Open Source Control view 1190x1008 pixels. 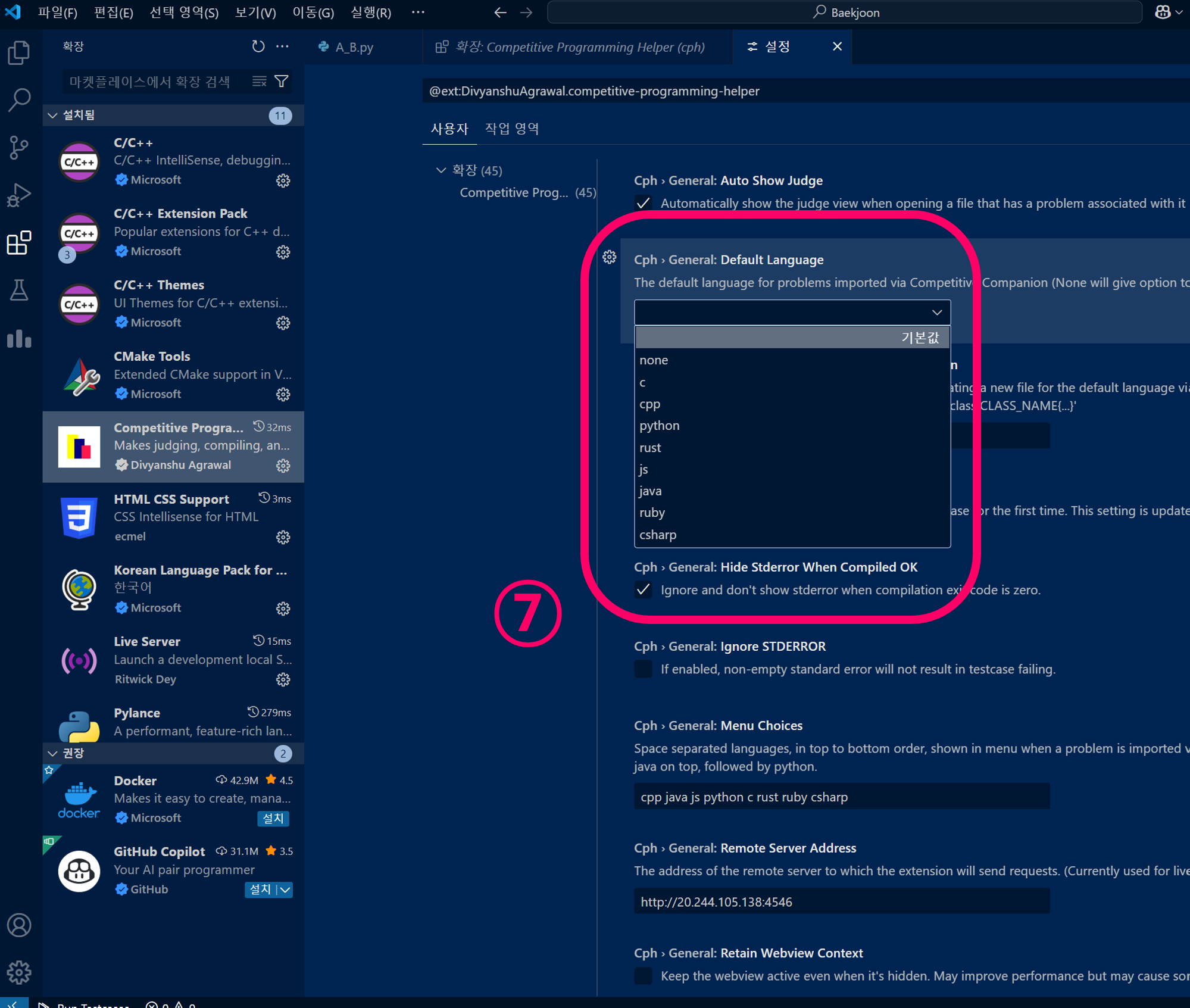[x=19, y=147]
